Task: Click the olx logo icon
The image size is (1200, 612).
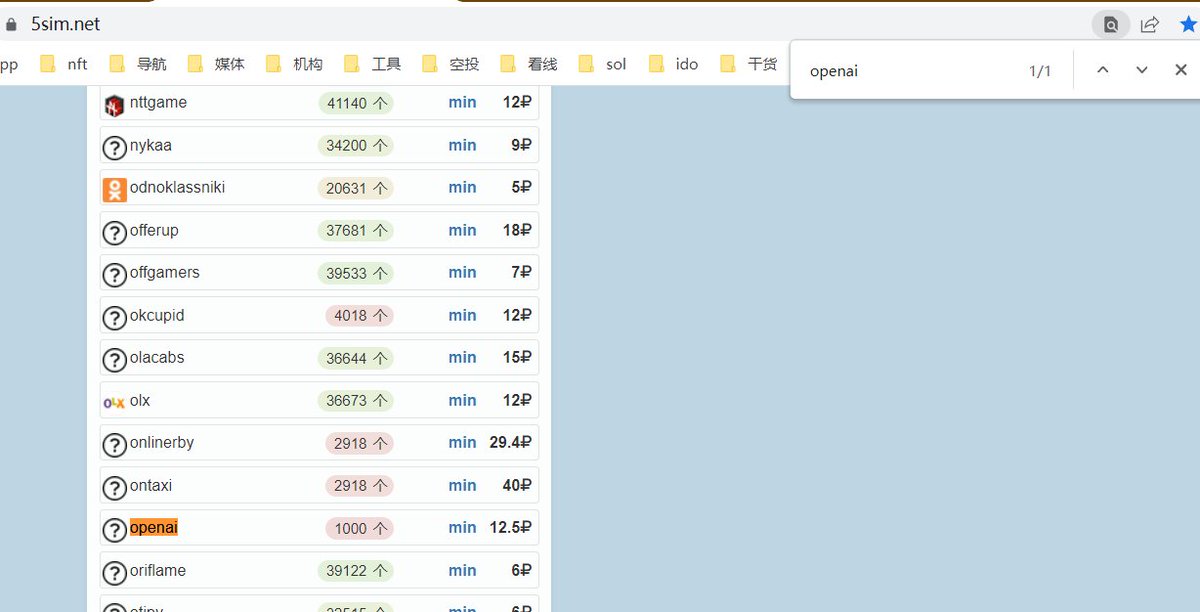Action: coord(114,402)
